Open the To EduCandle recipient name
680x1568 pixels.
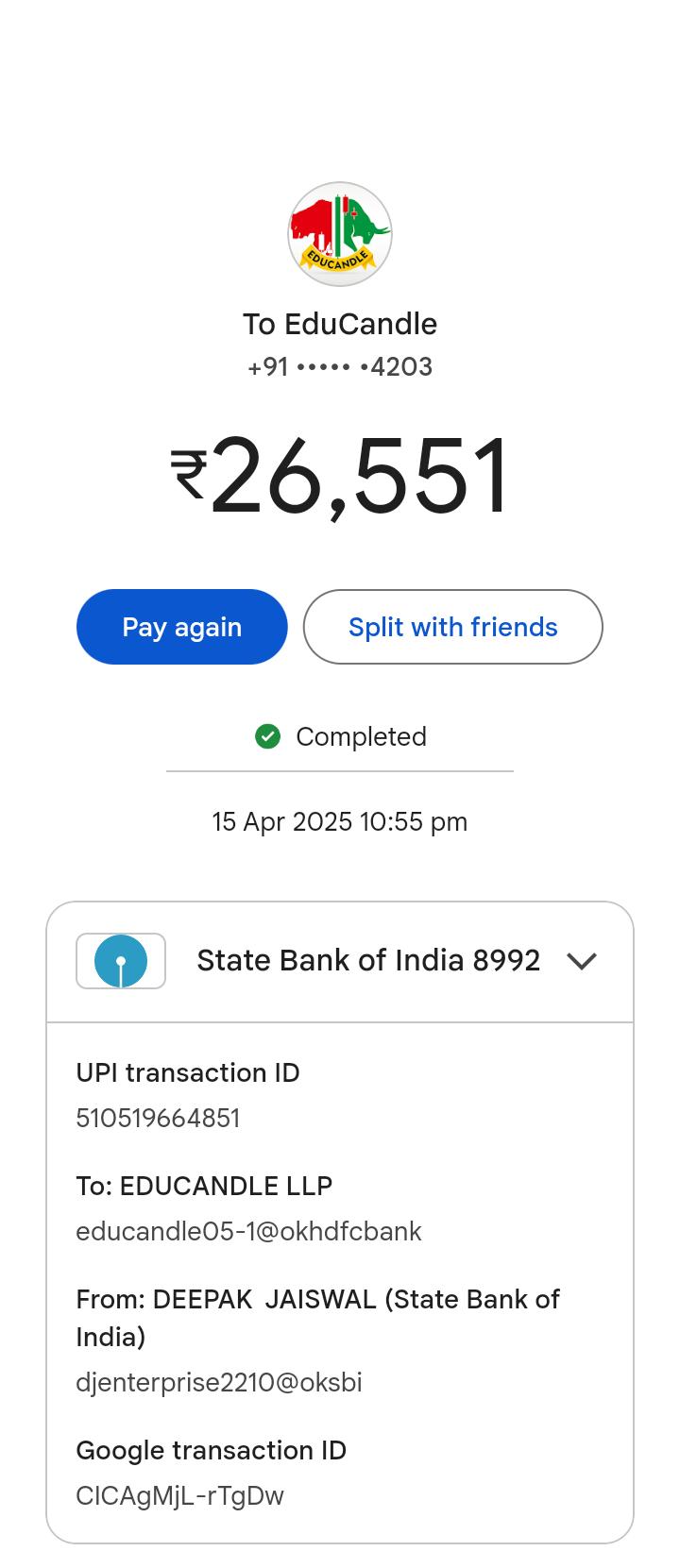340,324
